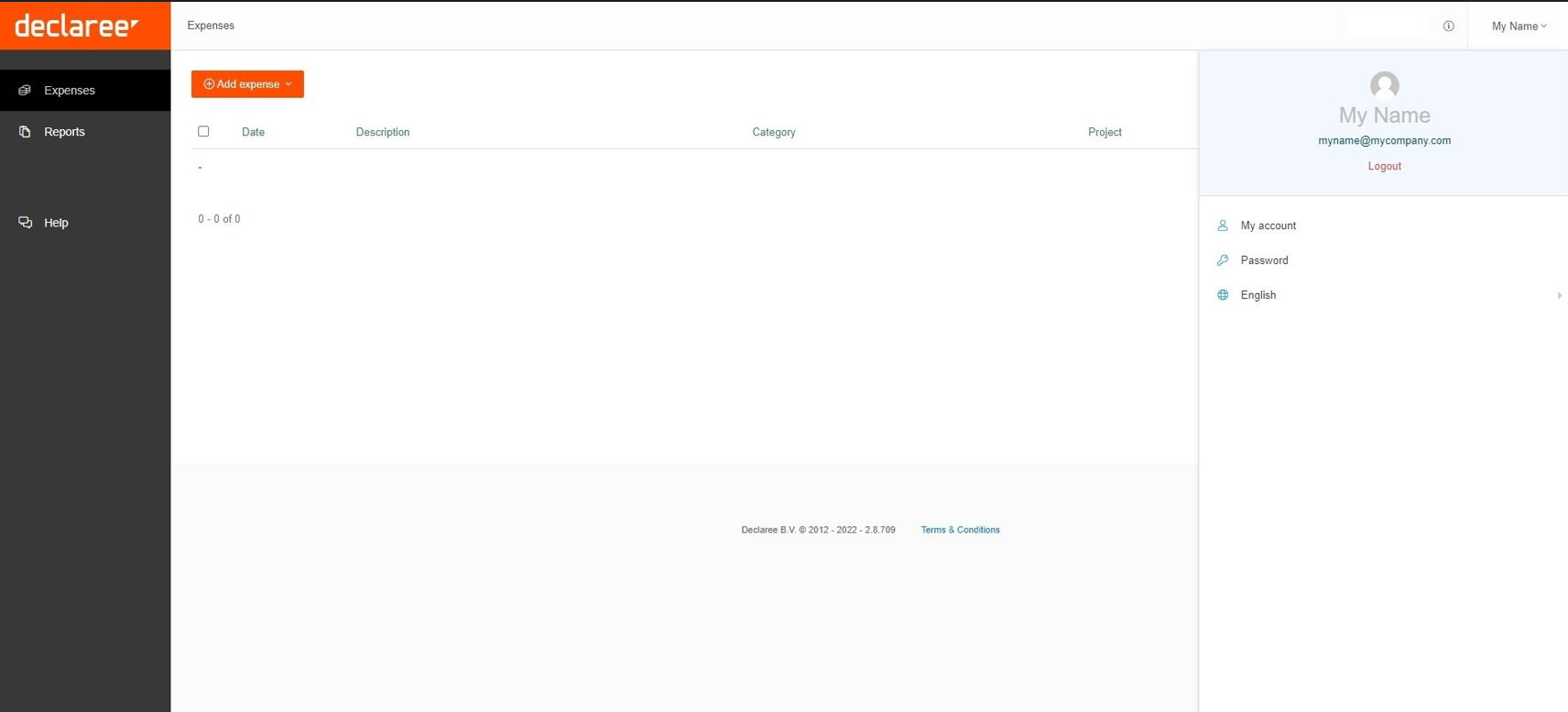Open the Reports menu item
Screen dimensions: 1568x712
tap(64, 132)
